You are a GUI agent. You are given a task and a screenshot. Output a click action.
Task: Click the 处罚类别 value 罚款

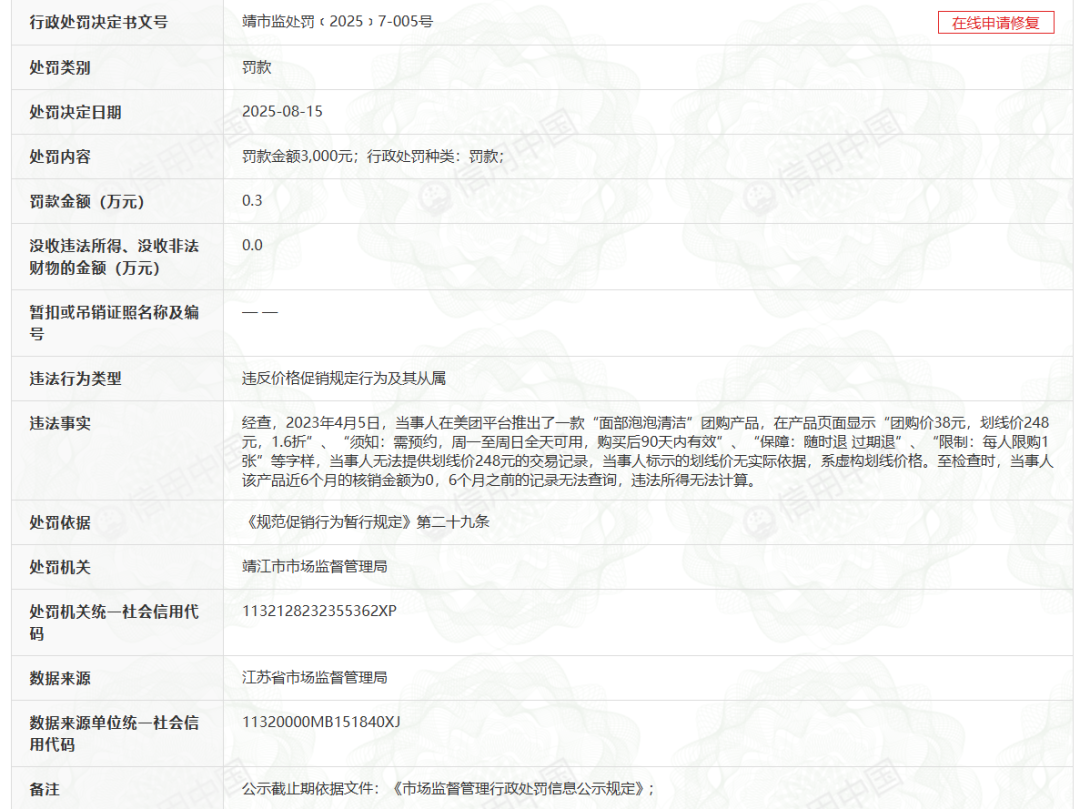(257, 67)
